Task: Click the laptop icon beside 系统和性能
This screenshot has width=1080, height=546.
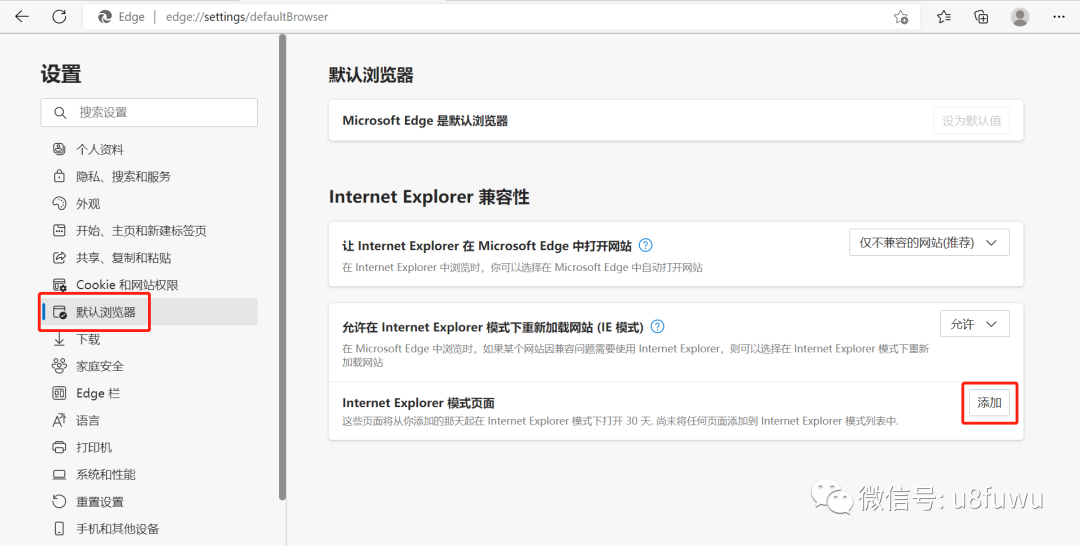Action: tap(59, 474)
